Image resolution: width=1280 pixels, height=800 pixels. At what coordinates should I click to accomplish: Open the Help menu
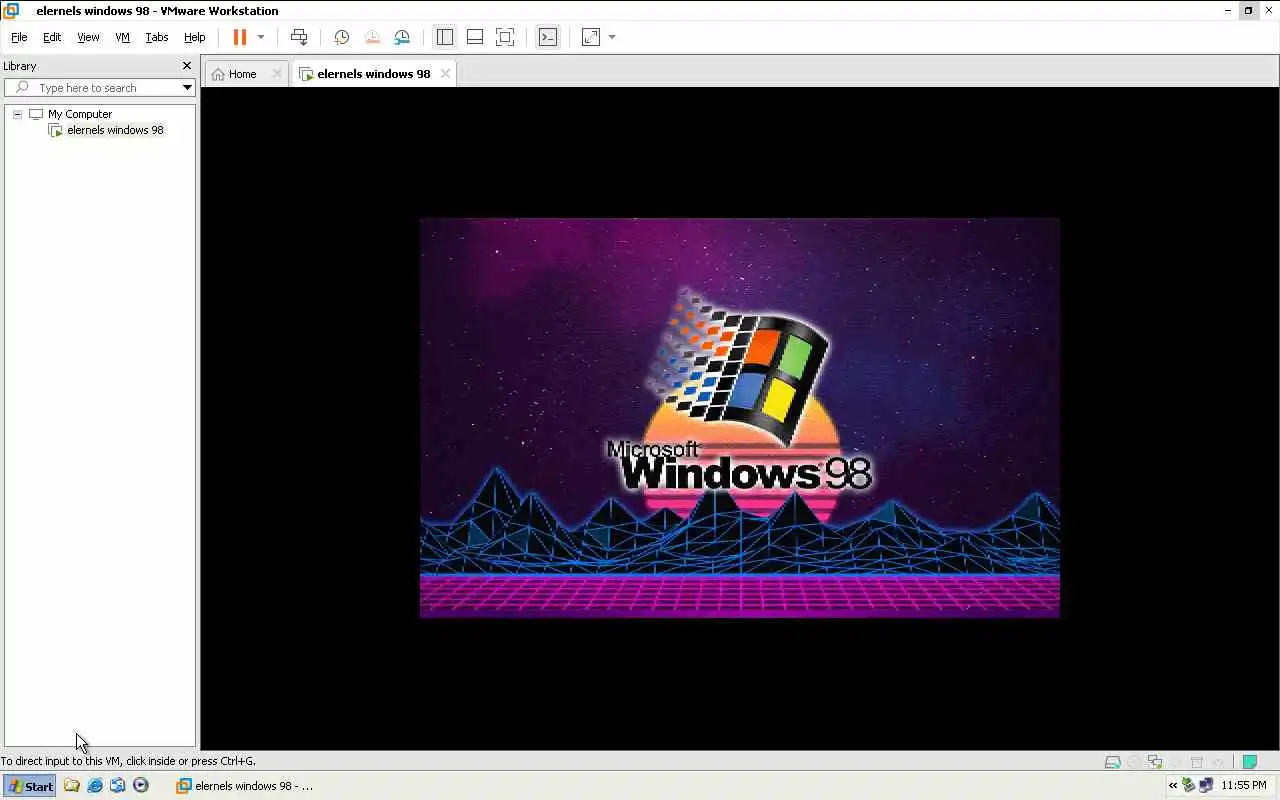[x=194, y=37]
